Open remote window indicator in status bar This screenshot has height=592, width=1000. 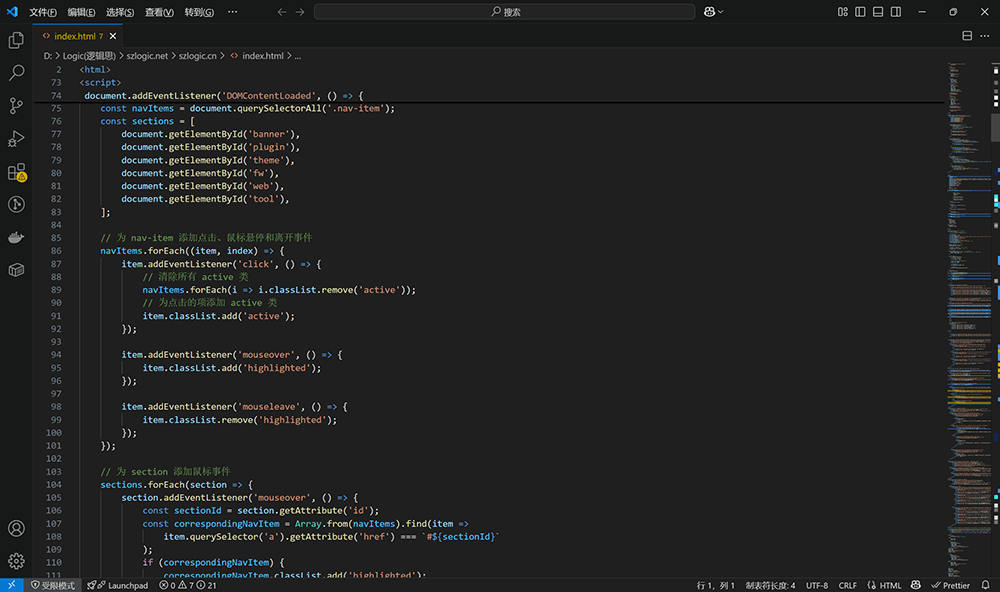pyautogui.click(x=11, y=585)
